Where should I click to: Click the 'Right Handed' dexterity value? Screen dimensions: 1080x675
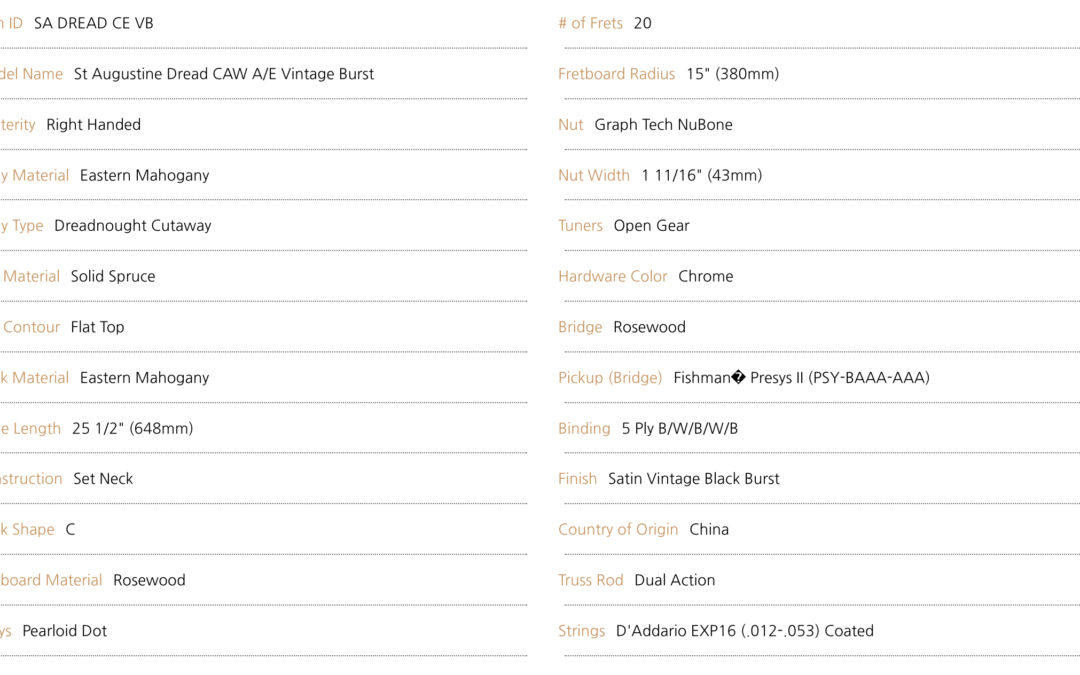pos(94,125)
